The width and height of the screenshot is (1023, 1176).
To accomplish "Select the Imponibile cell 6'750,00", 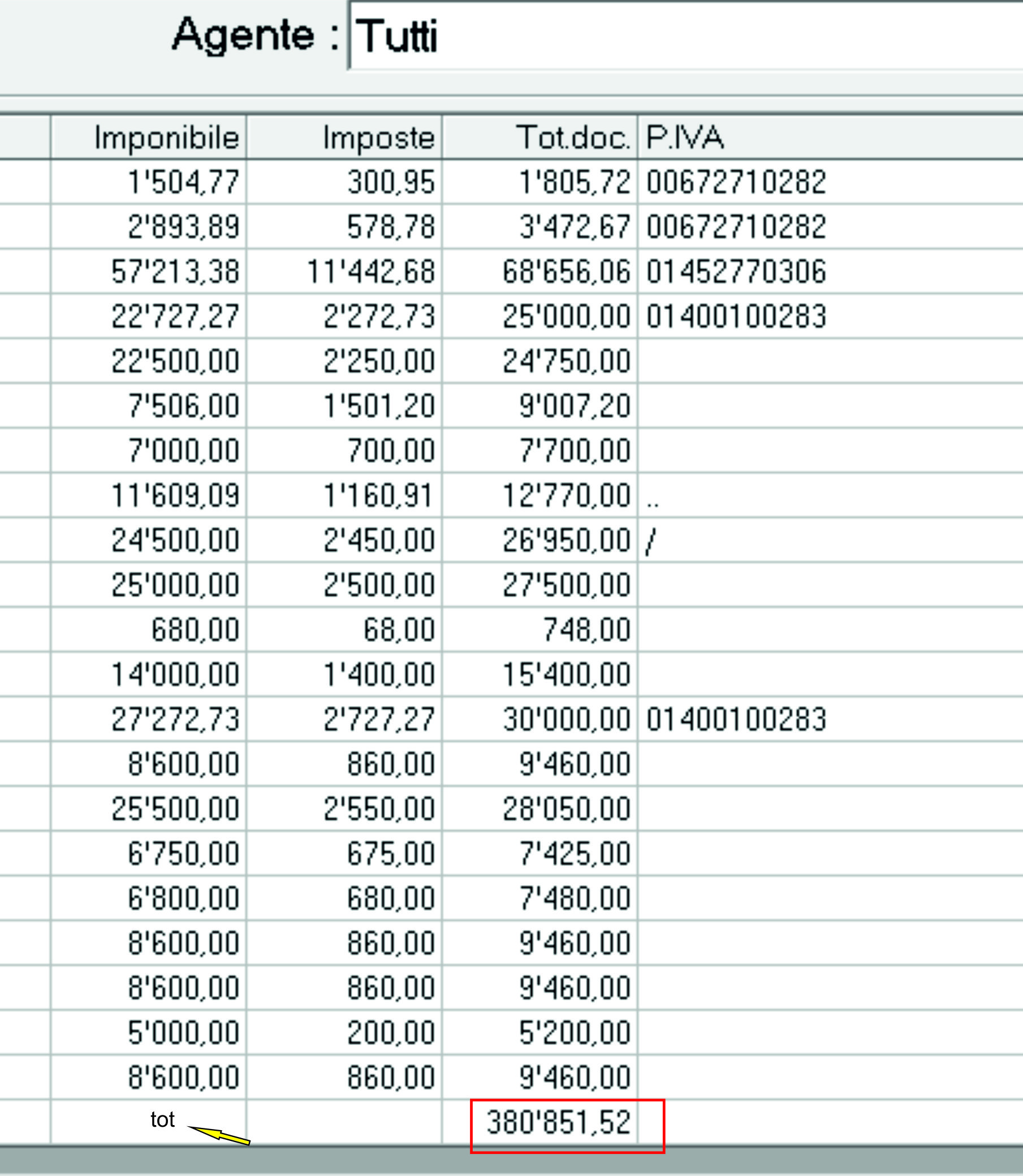I will coord(183,854).
